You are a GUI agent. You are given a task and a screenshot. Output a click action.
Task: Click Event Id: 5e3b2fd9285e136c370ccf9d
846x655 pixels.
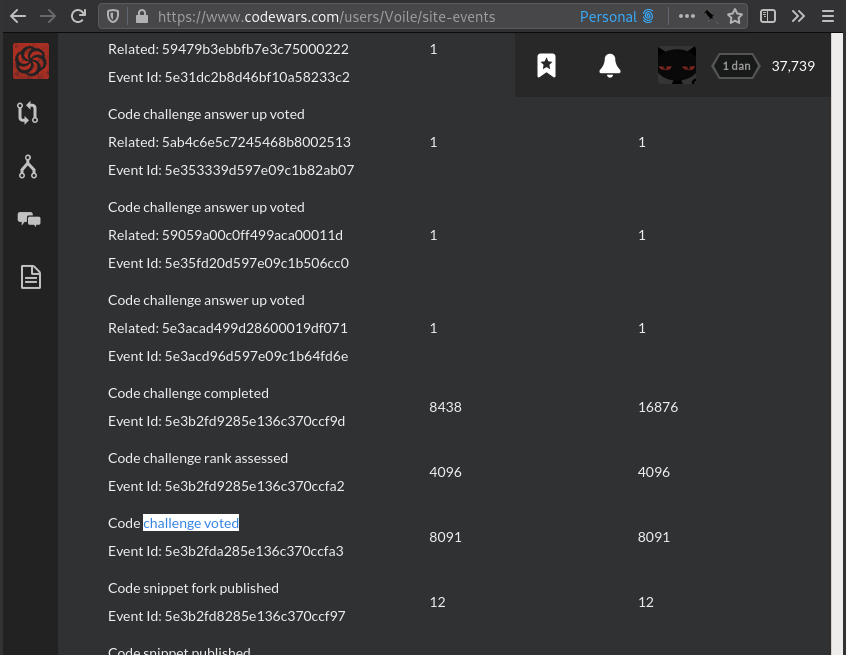pyautogui.click(x=227, y=421)
